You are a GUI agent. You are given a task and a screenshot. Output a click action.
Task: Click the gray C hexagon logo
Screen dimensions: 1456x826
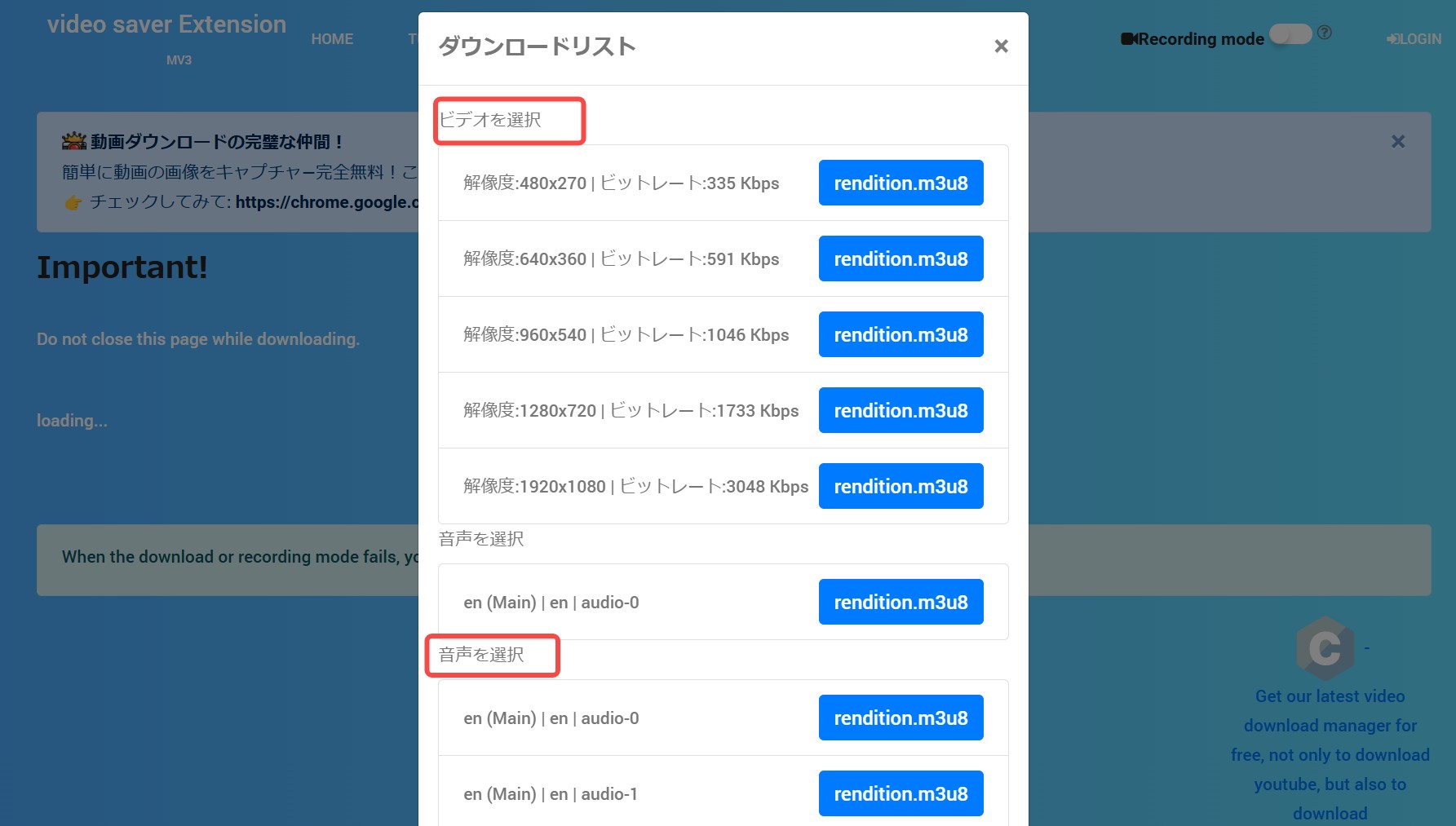(x=1325, y=649)
